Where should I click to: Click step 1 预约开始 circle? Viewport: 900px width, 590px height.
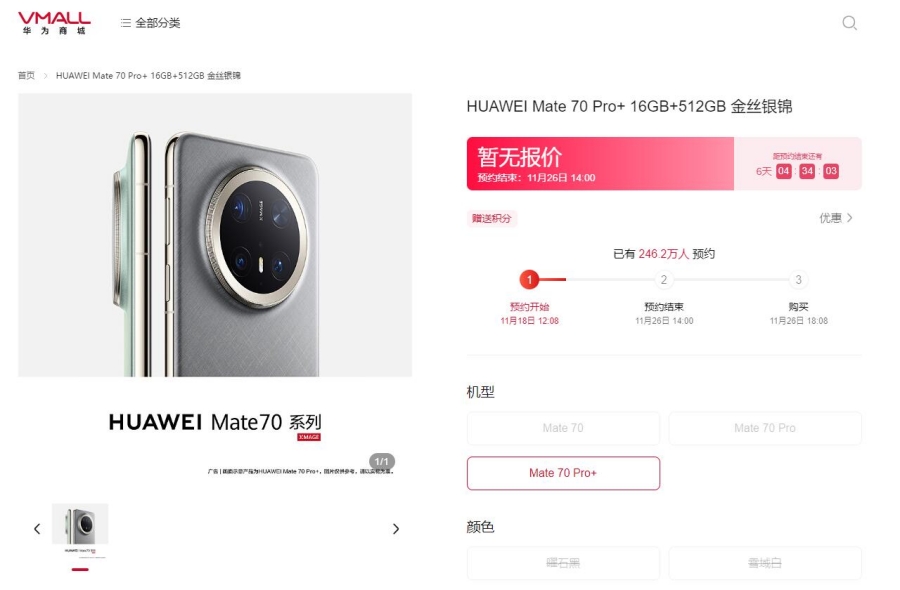[x=530, y=280]
